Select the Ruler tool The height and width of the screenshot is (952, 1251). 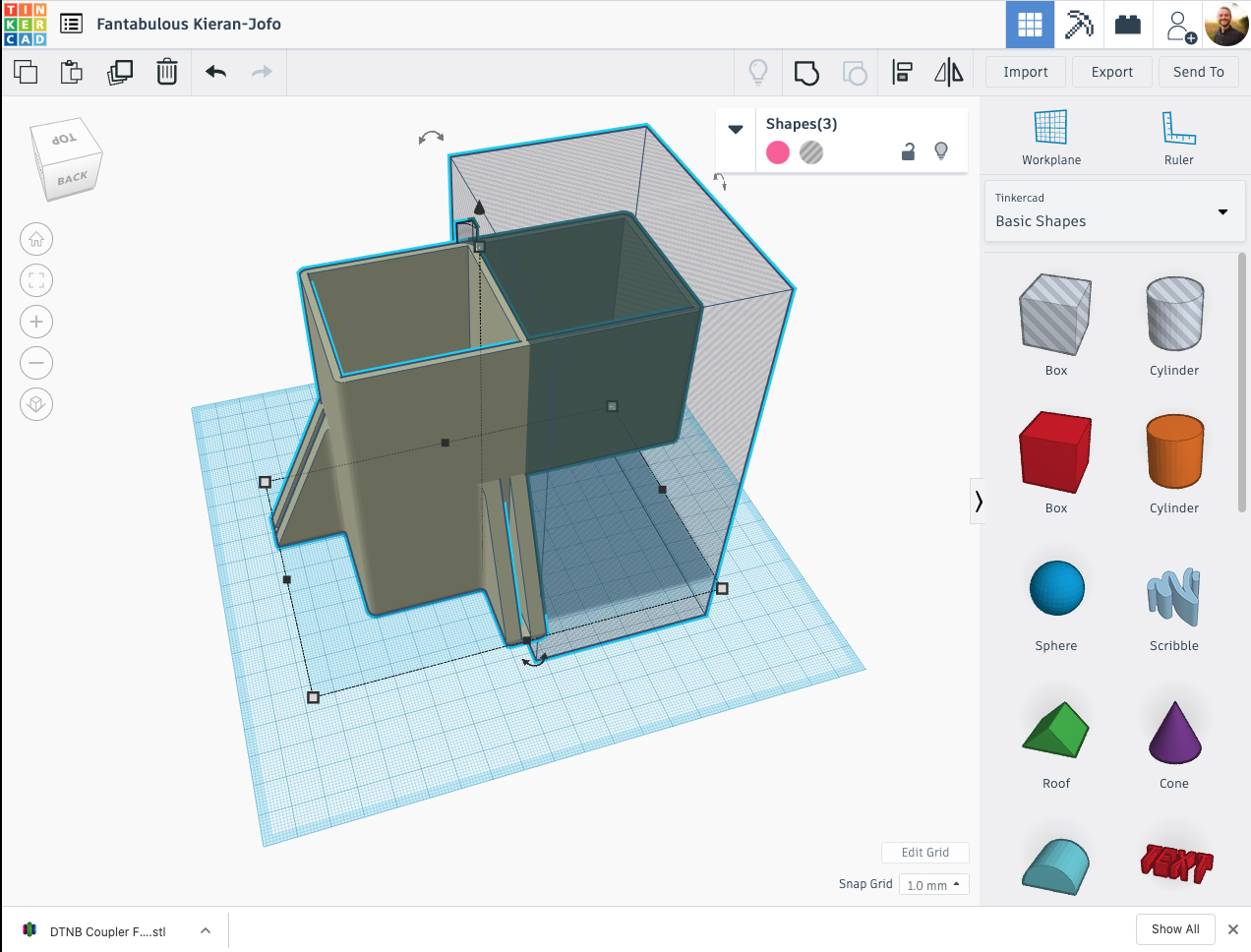(1178, 138)
